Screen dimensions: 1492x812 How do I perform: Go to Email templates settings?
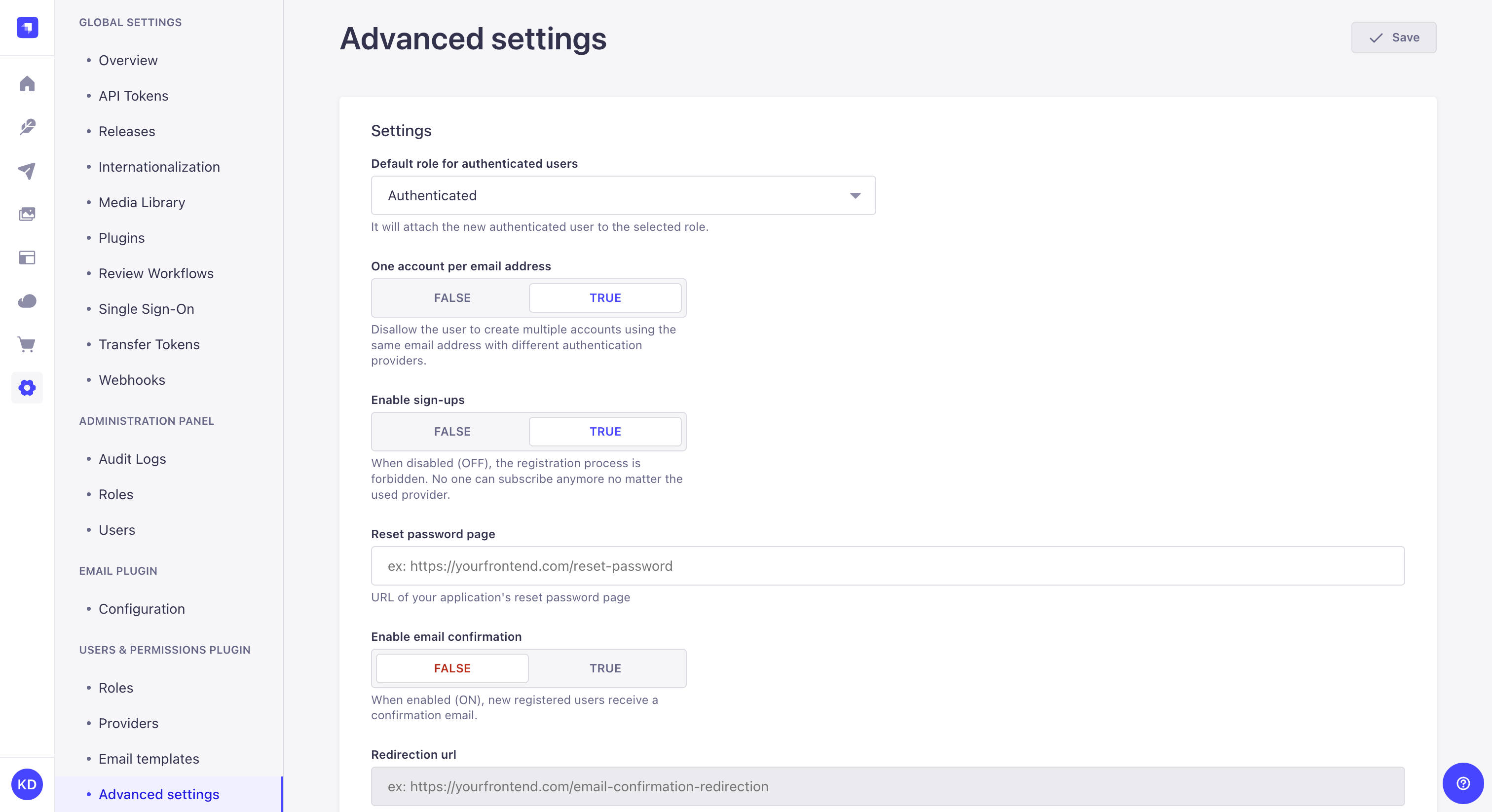(x=149, y=759)
